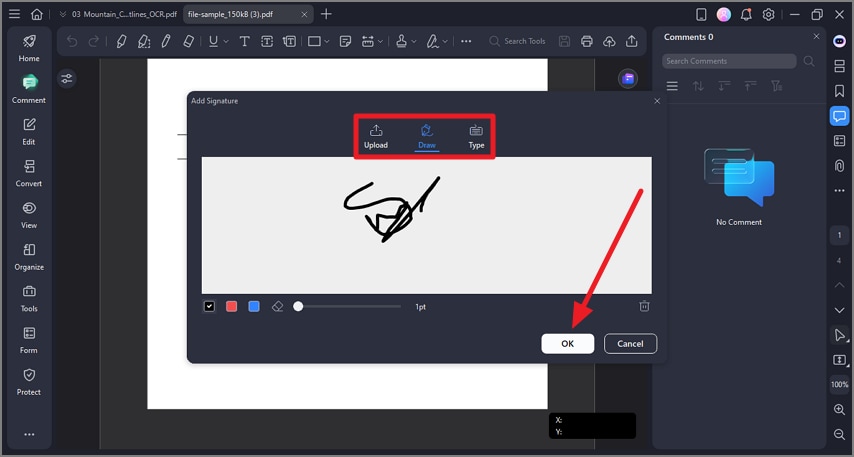Select the Text Box tool
Screen dimensions: 854x457
click(x=267, y=41)
